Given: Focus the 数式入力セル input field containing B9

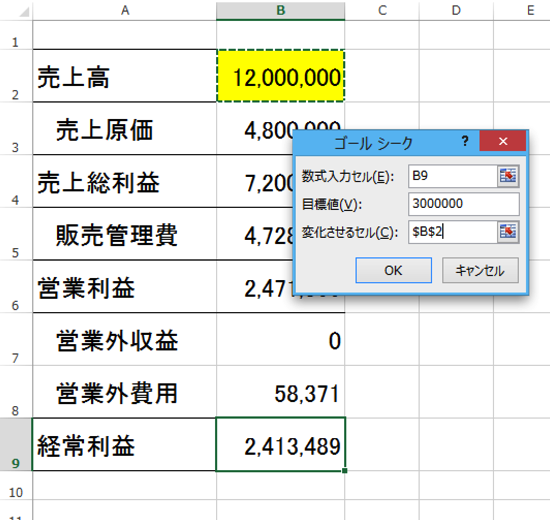Looking at the screenshot, I should click(453, 175).
